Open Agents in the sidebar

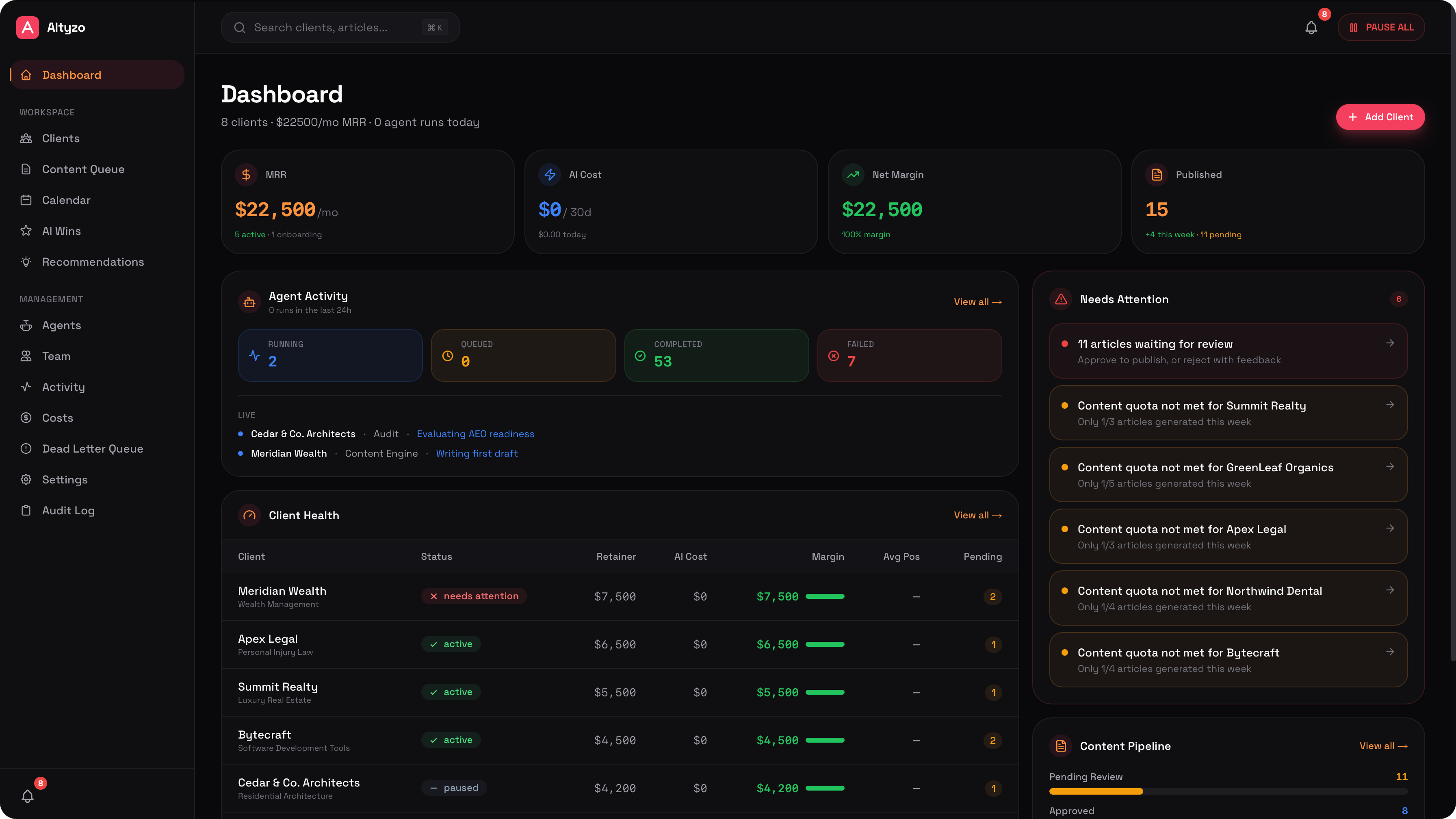click(x=97, y=325)
